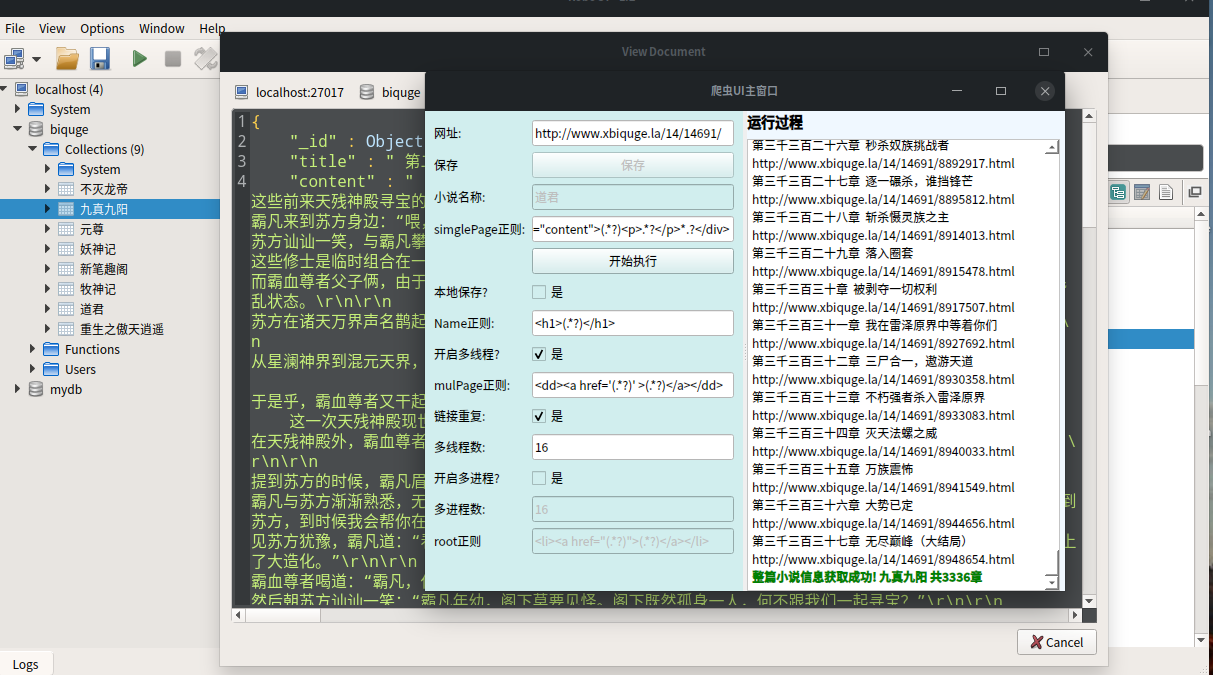Close the 爬虫UI主窗口 window
The height and width of the screenshot is (675, 1213).
point(1045,91)
